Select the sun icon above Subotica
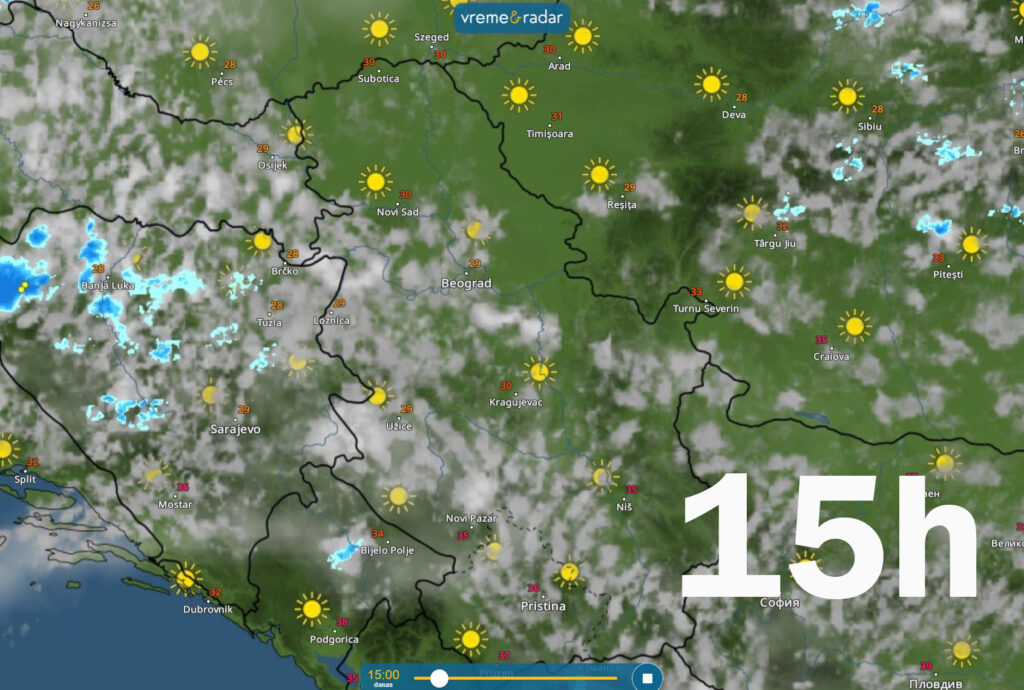The height and width of the screenshot is (690, 1024). pyautogui.click(x=378, y=29)
